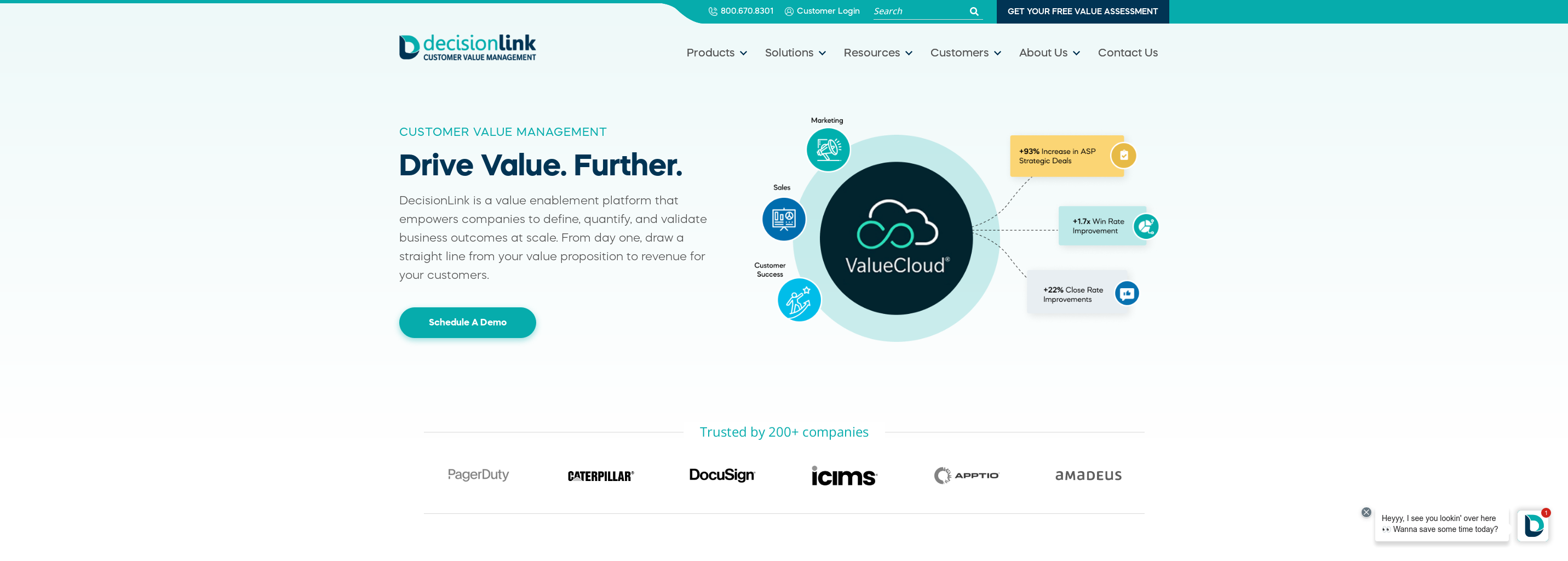This screenshot has width=1568, height=561.
Task: Click the clipboard icon on ASP card
Action: click(x=1124, y=156)
